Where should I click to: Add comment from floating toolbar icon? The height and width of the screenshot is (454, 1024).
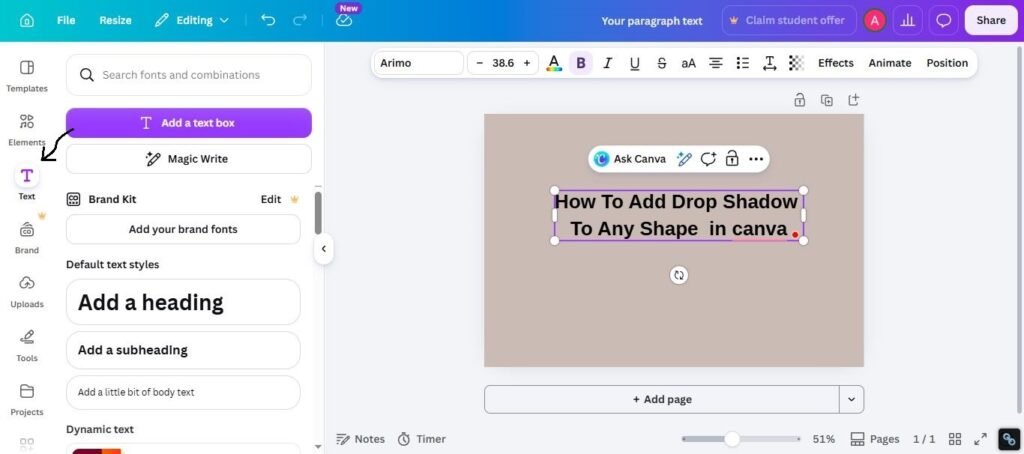coord(708,159)
